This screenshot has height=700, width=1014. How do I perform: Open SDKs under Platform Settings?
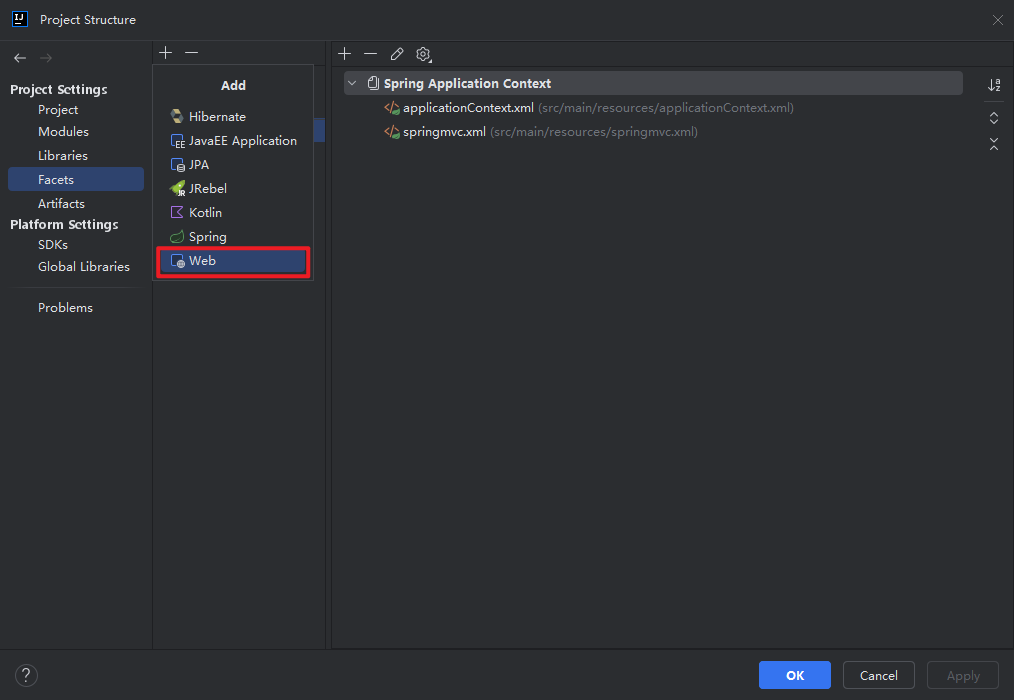(x=53, y=245)
